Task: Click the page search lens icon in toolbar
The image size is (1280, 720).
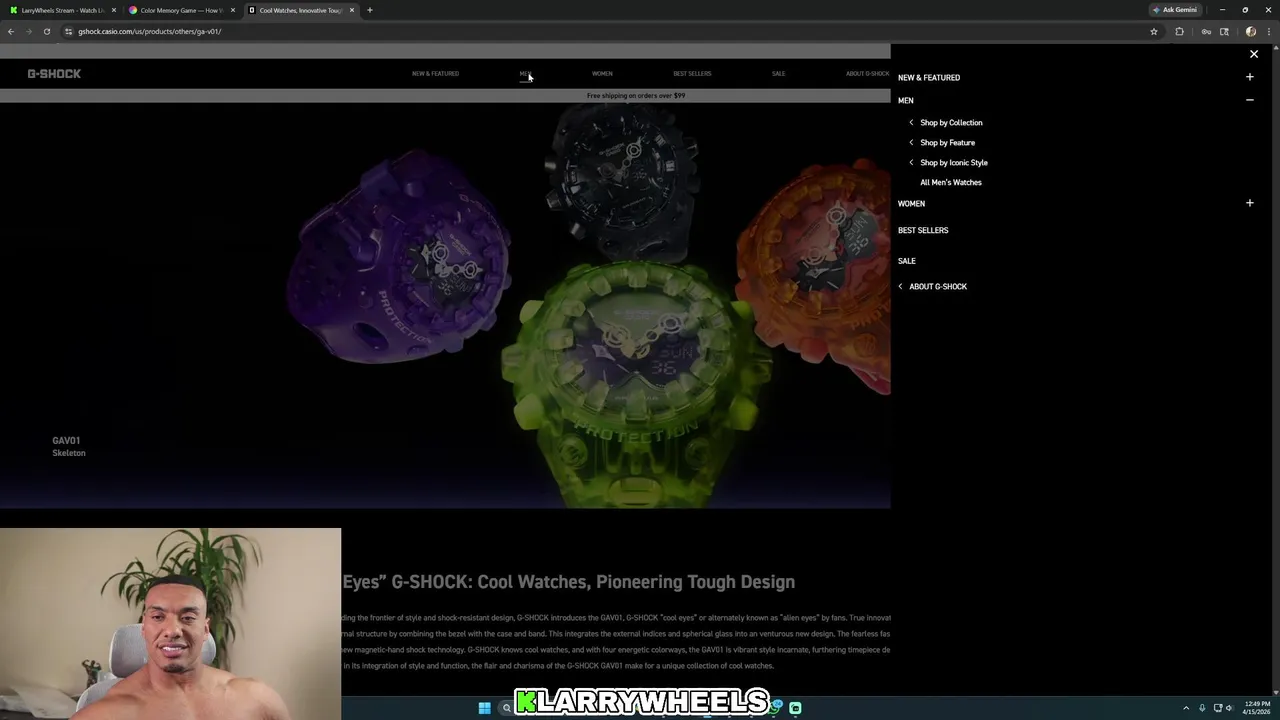Action: pyautogui.click(x=1224, y=31)
